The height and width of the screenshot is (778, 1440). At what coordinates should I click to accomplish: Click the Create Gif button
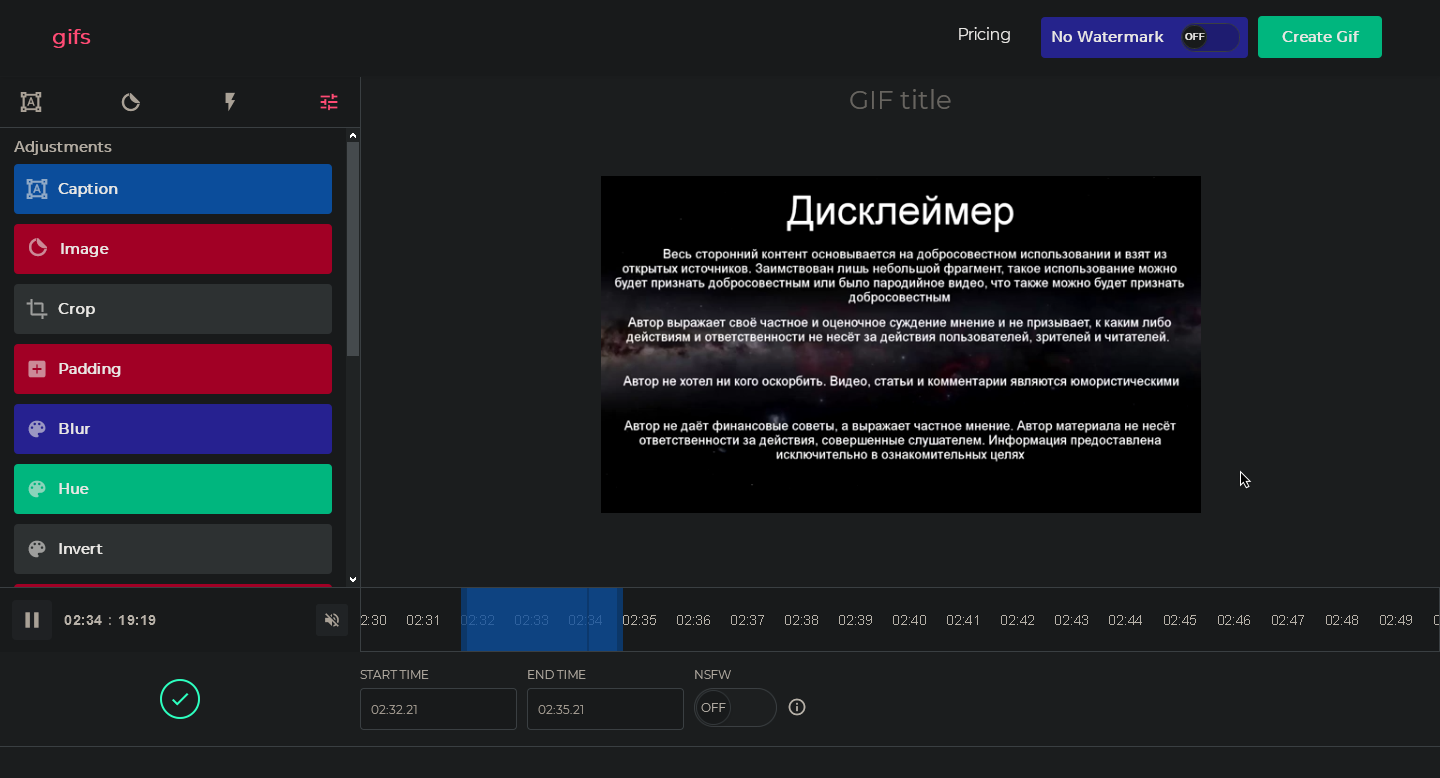coord(1320,37)
